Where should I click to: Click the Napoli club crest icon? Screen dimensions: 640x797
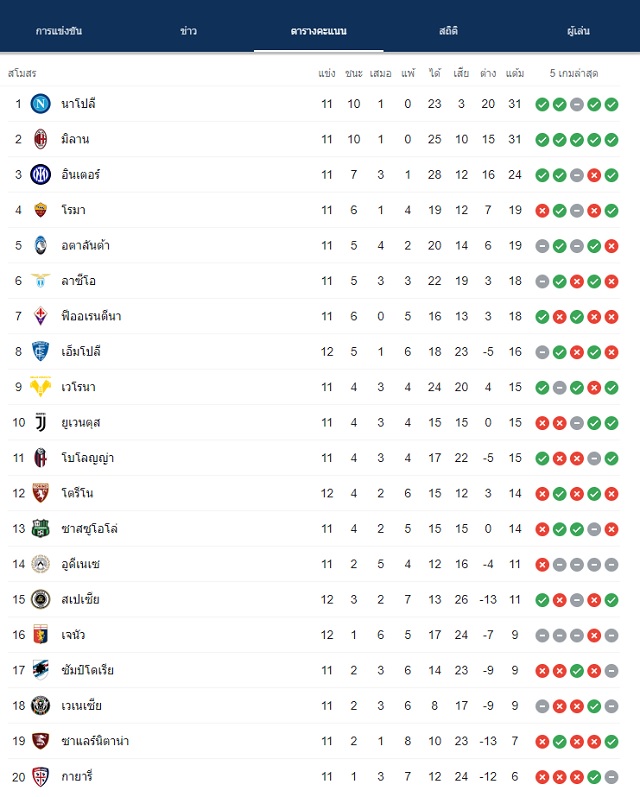(41, 104)
